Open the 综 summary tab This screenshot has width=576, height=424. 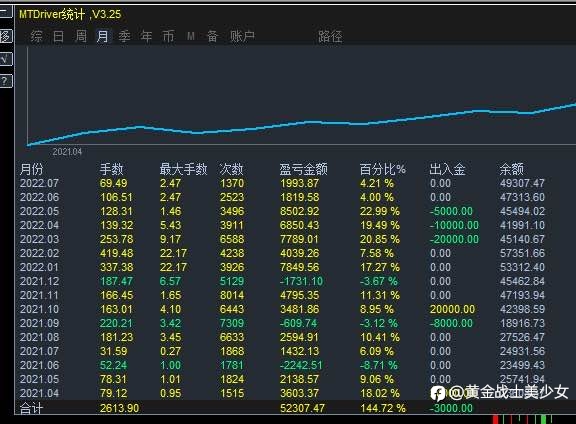pos(36,36)
